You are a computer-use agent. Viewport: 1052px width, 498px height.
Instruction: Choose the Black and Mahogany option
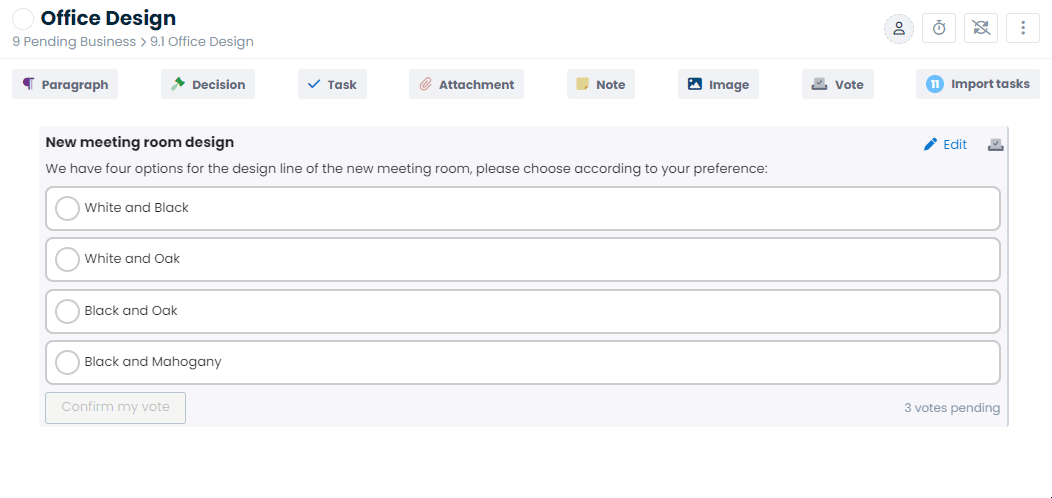tap(523, 362)
